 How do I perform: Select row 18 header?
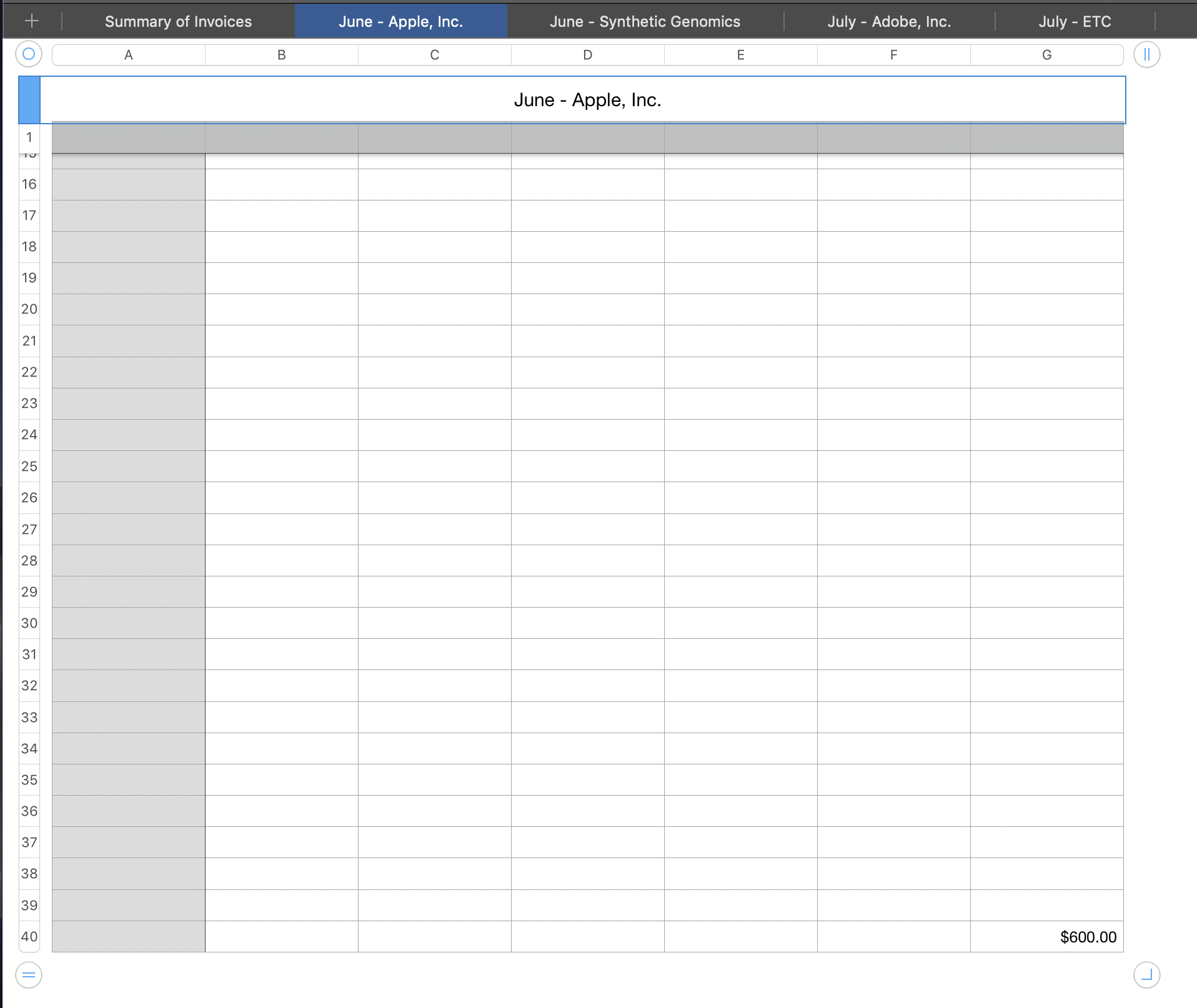click(29, 247)
